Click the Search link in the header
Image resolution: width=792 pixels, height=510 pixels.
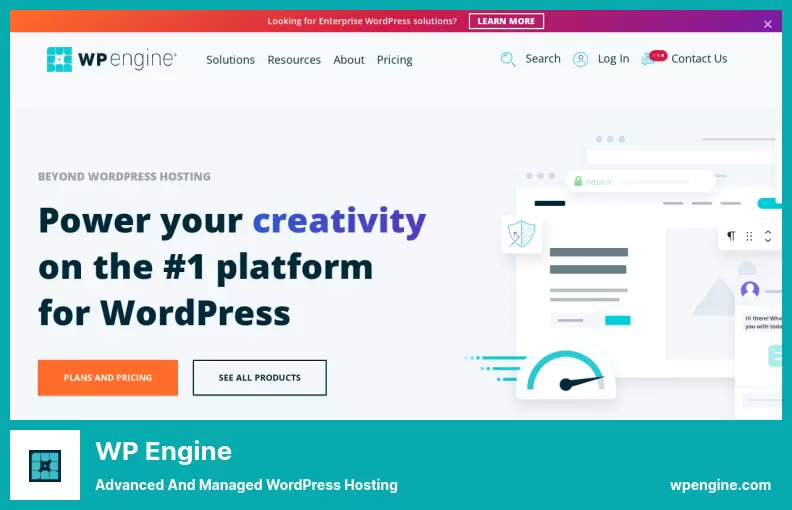click(x=543, y=59)
